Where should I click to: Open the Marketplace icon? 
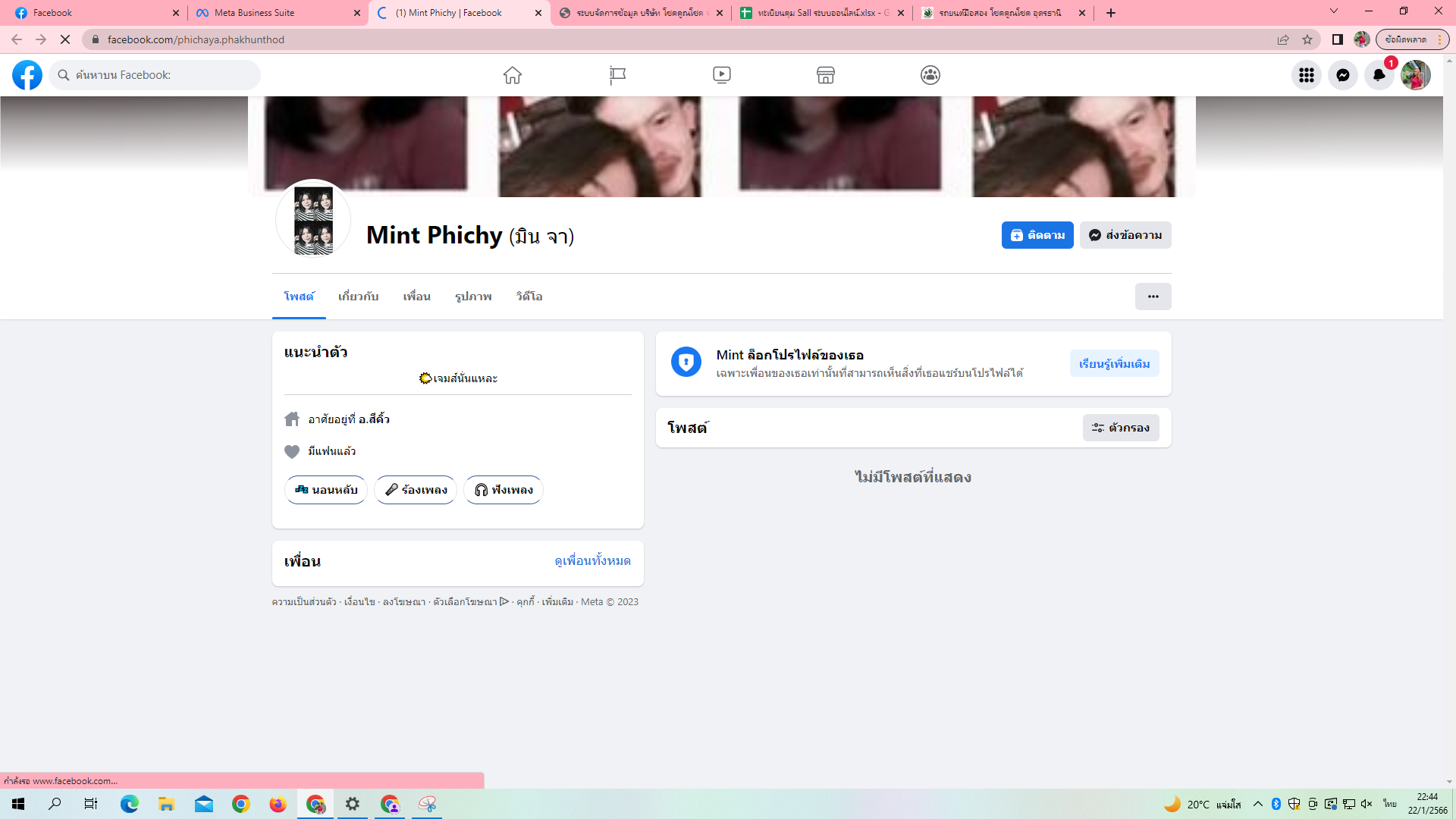(x=826, y=75)
